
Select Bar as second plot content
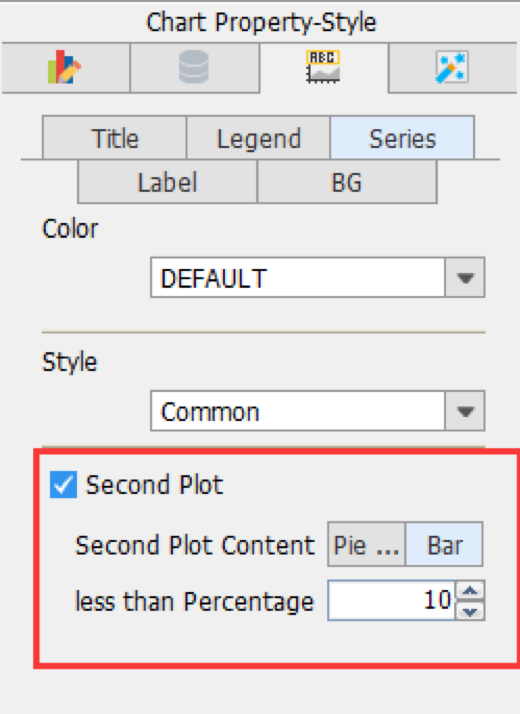(x=444, y=545)
